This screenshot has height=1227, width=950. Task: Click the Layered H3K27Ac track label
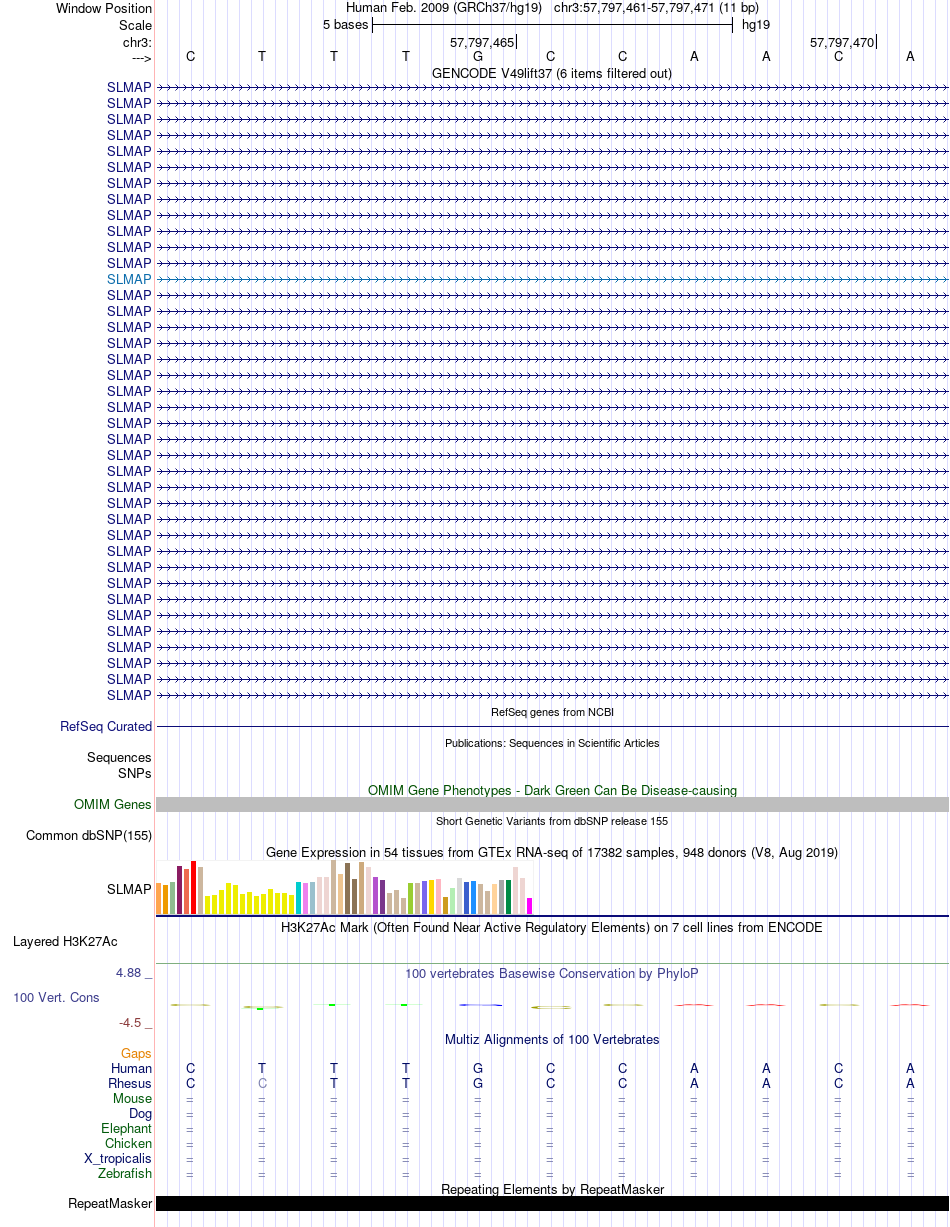(65, 941)
